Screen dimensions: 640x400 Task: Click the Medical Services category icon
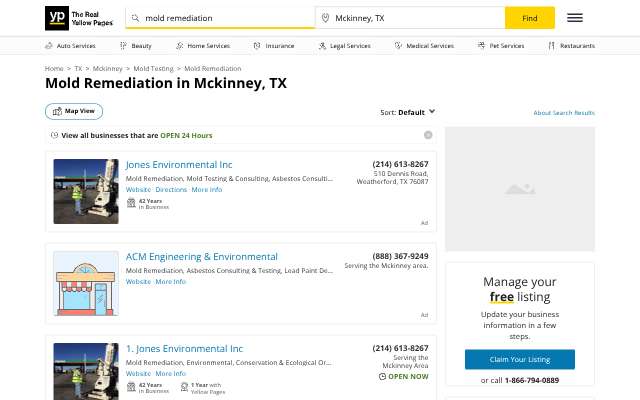pyautogui.click(x=398, y=46)
